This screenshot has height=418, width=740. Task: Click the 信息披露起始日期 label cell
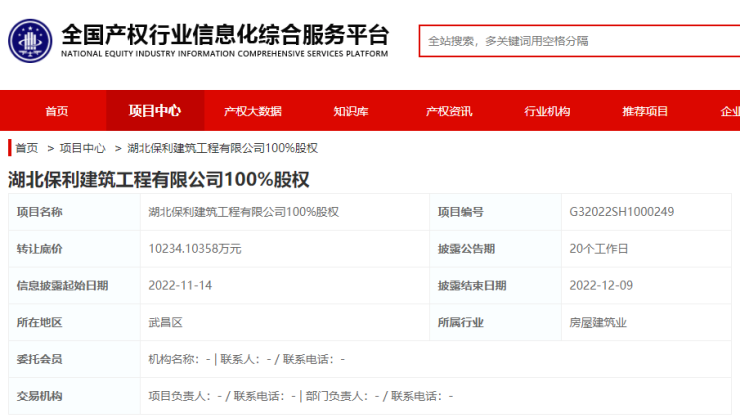(75, 285)
